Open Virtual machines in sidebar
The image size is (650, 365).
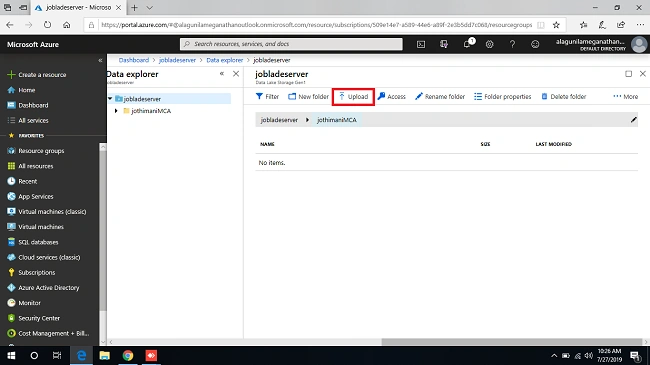(x=36, y=227)
